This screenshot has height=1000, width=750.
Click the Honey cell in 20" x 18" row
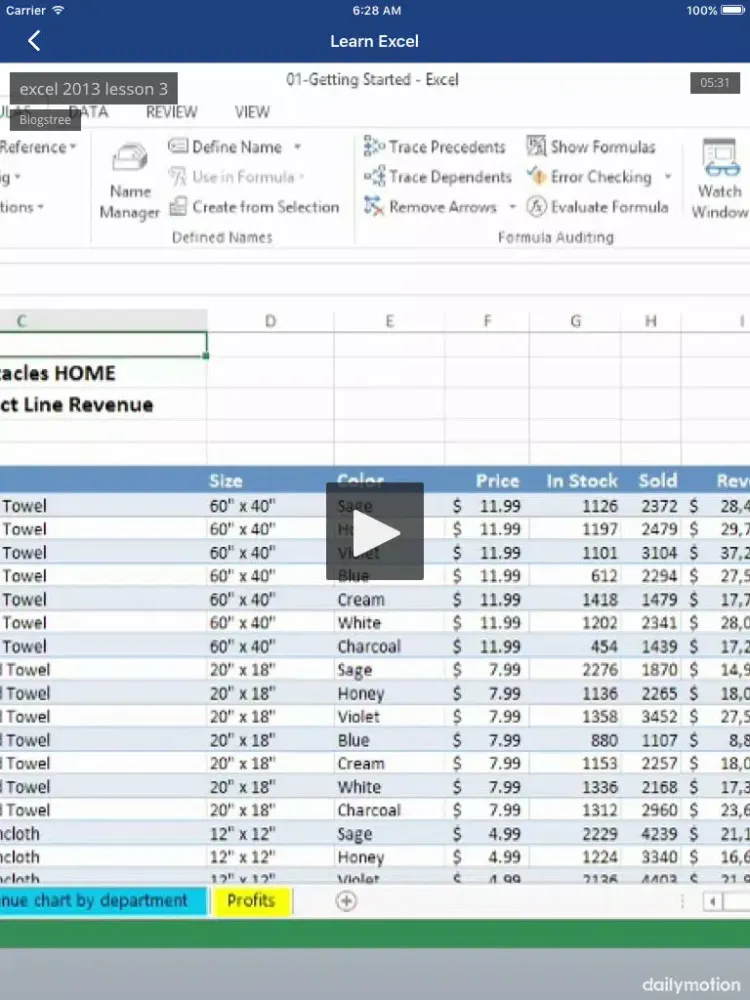click(x=361, y=693)
